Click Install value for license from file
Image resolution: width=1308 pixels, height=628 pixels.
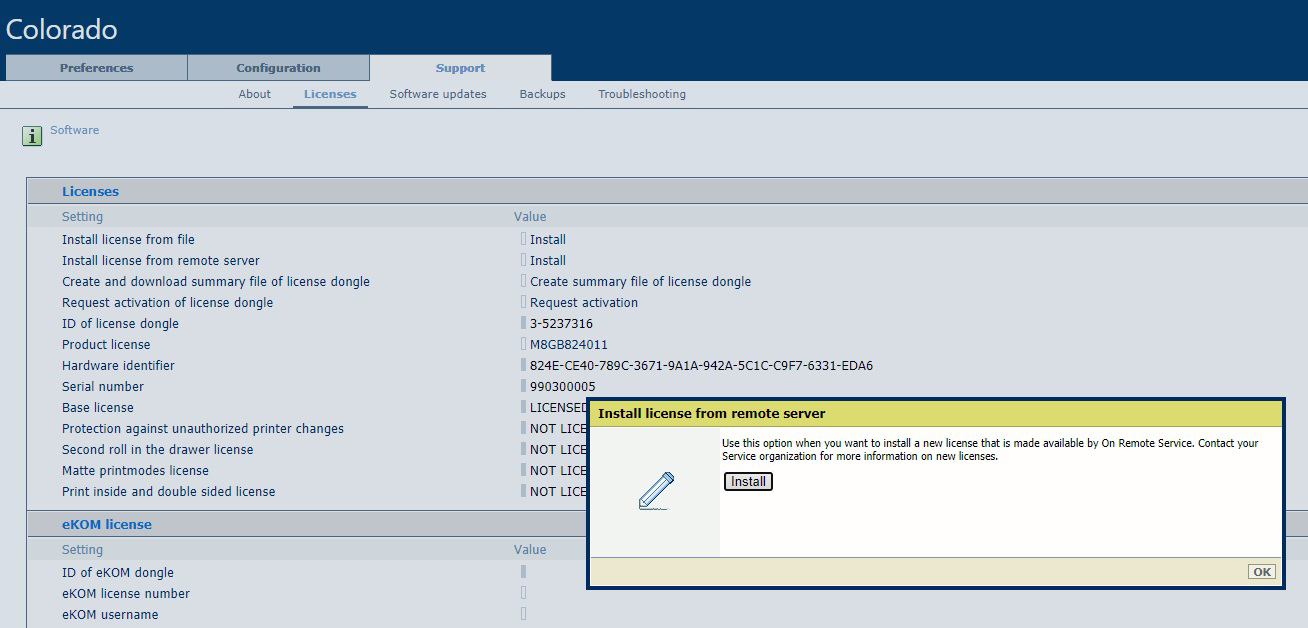547,240
